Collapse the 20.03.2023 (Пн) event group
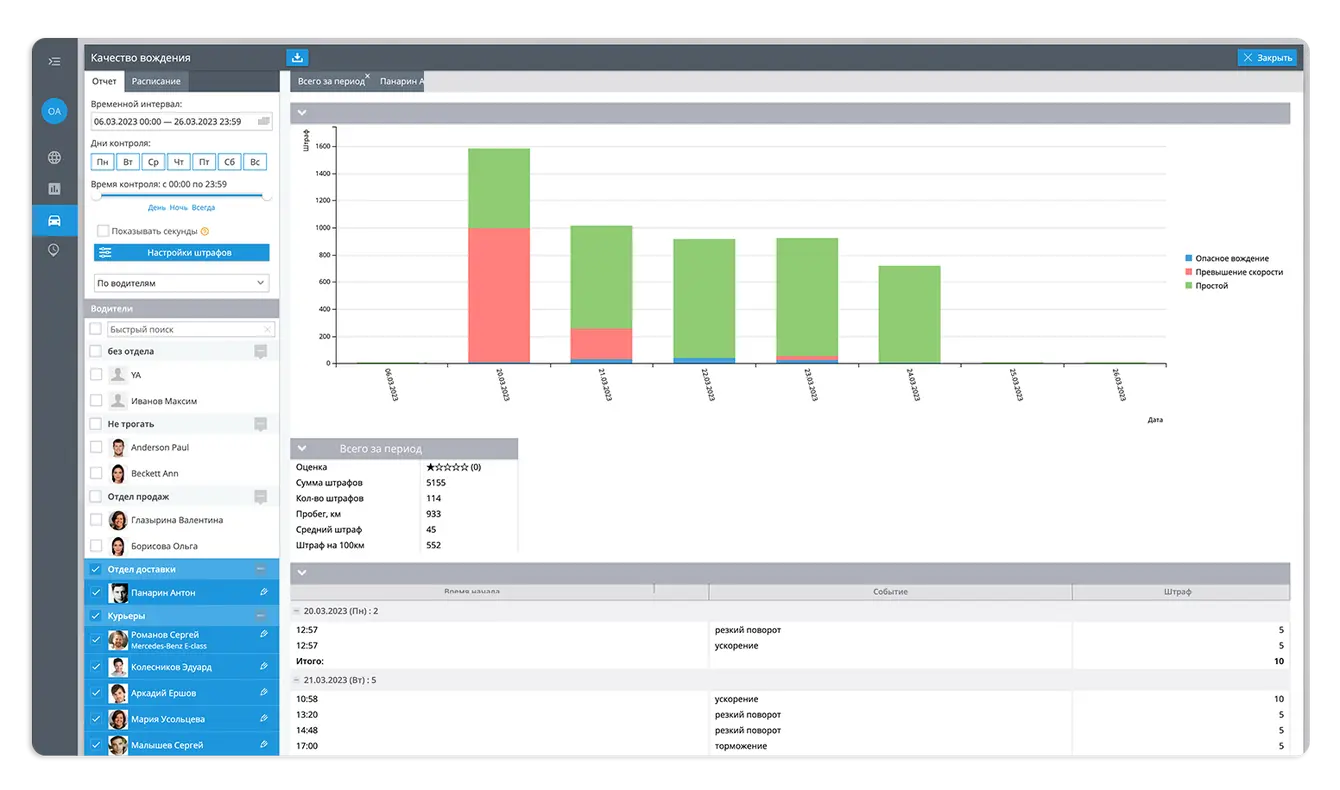This screenshot has height=790, width=1340. (x=297, y=610)
